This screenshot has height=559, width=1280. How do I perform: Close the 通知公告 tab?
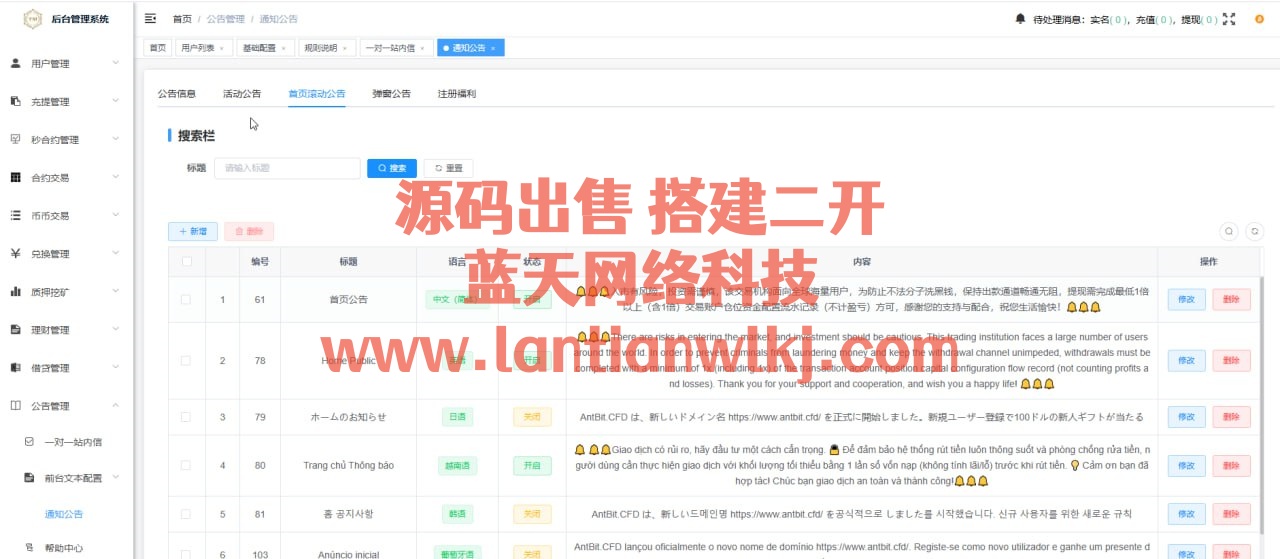[492, 48]
